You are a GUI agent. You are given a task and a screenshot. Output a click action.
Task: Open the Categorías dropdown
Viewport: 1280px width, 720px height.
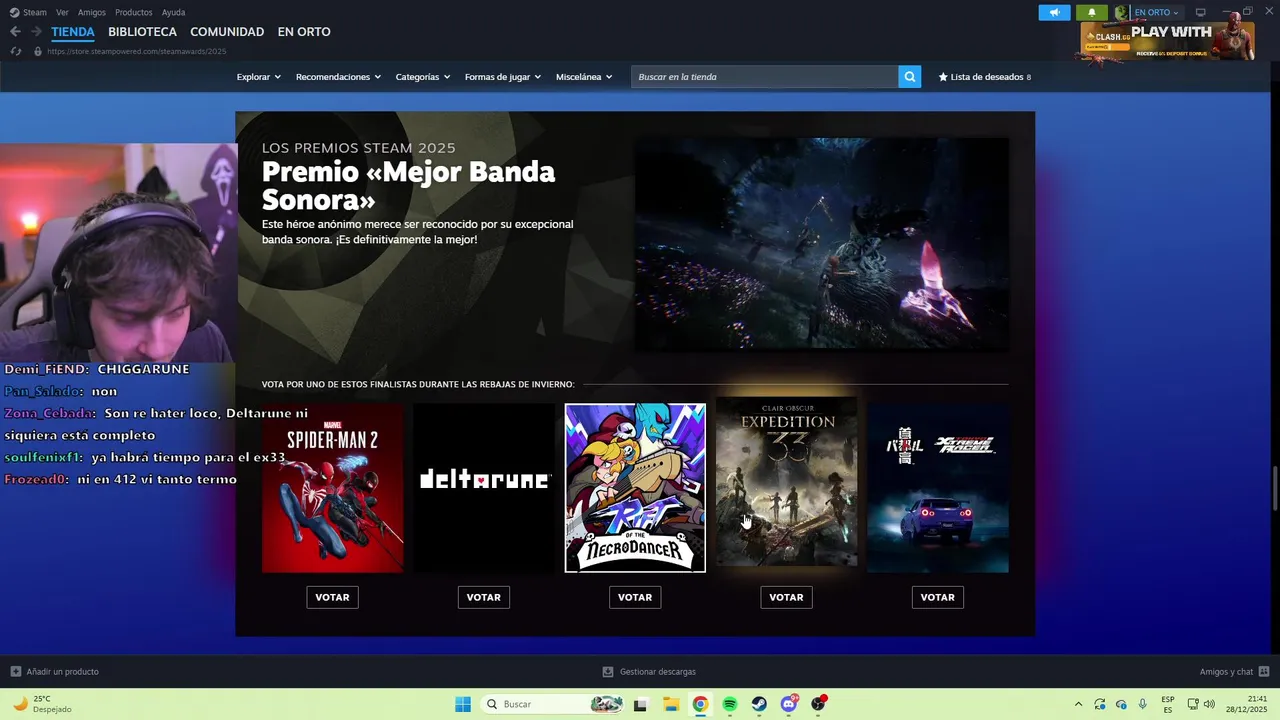(423, 77)
